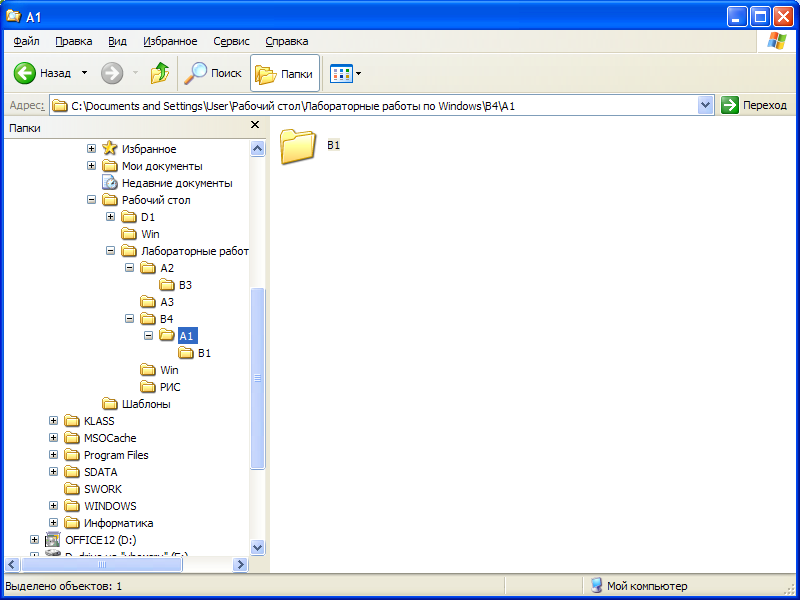Click Мой компьютер in status bar
This screenshot has width=800, height=600.
638,586
